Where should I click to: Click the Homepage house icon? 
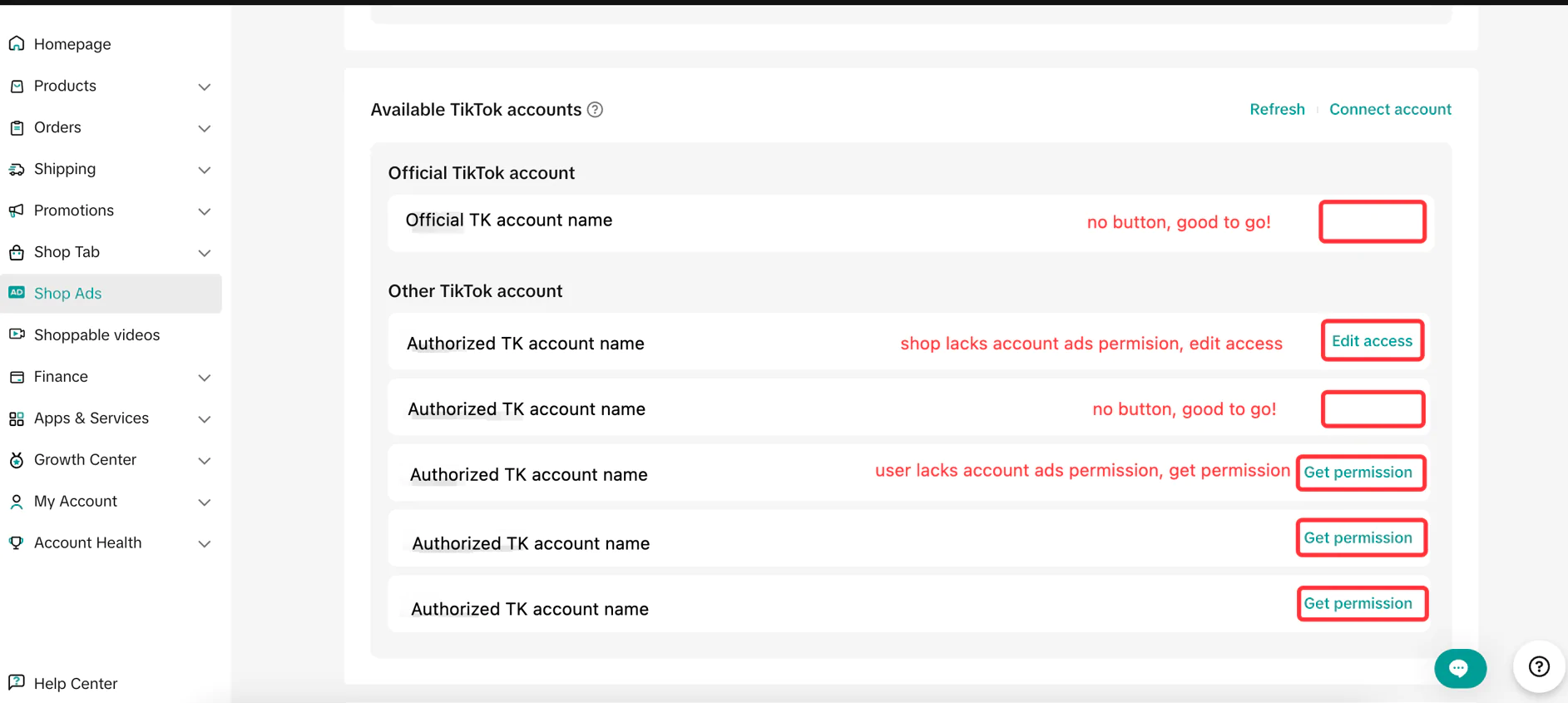[x=17, y=44]
